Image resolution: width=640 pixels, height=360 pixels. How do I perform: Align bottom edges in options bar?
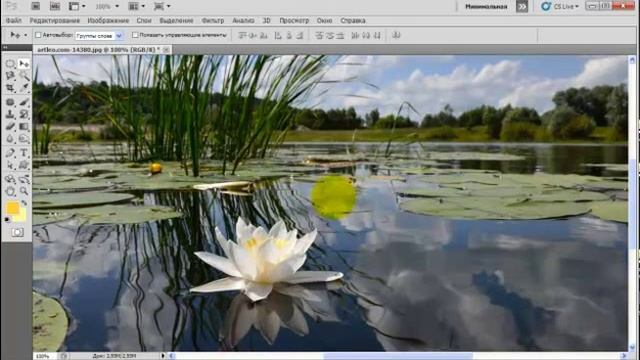tap(264, 36)
